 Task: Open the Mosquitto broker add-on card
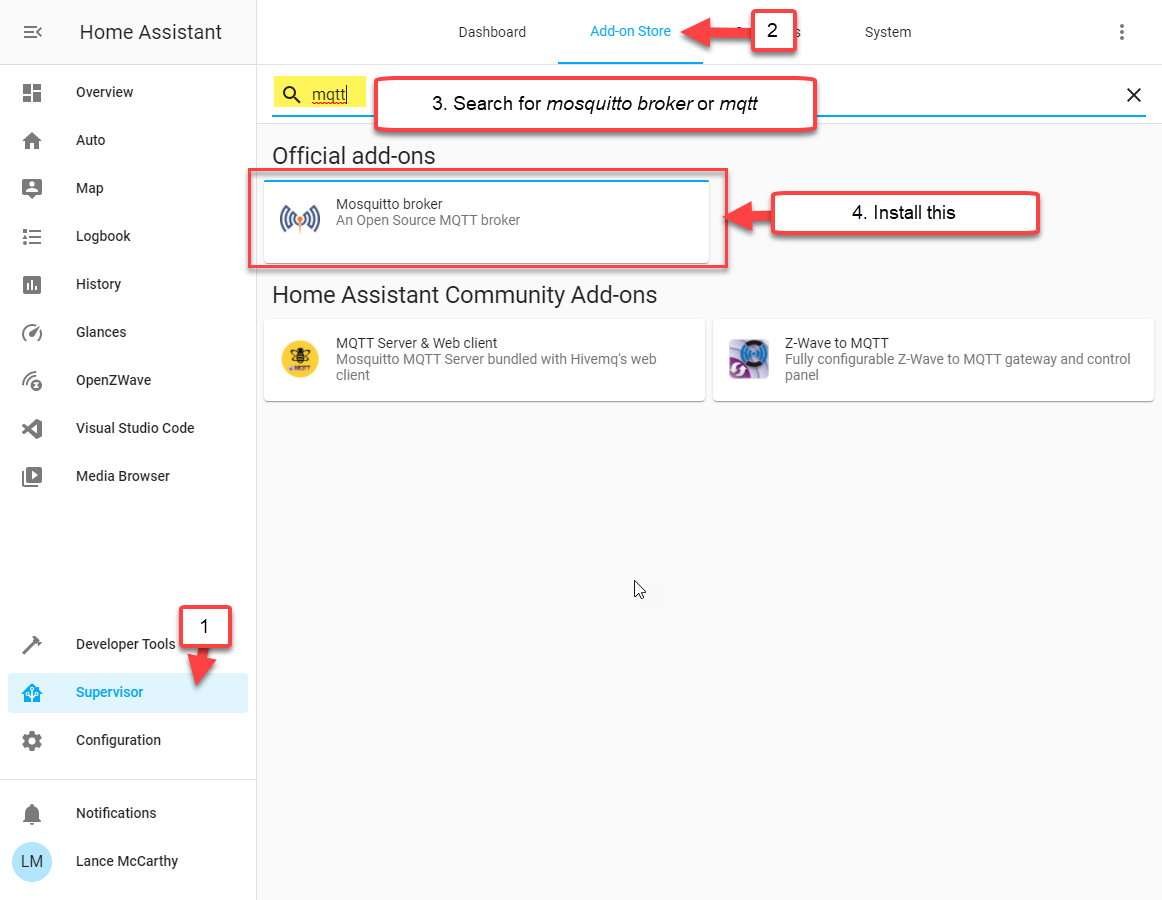click(x=486, y=220)
